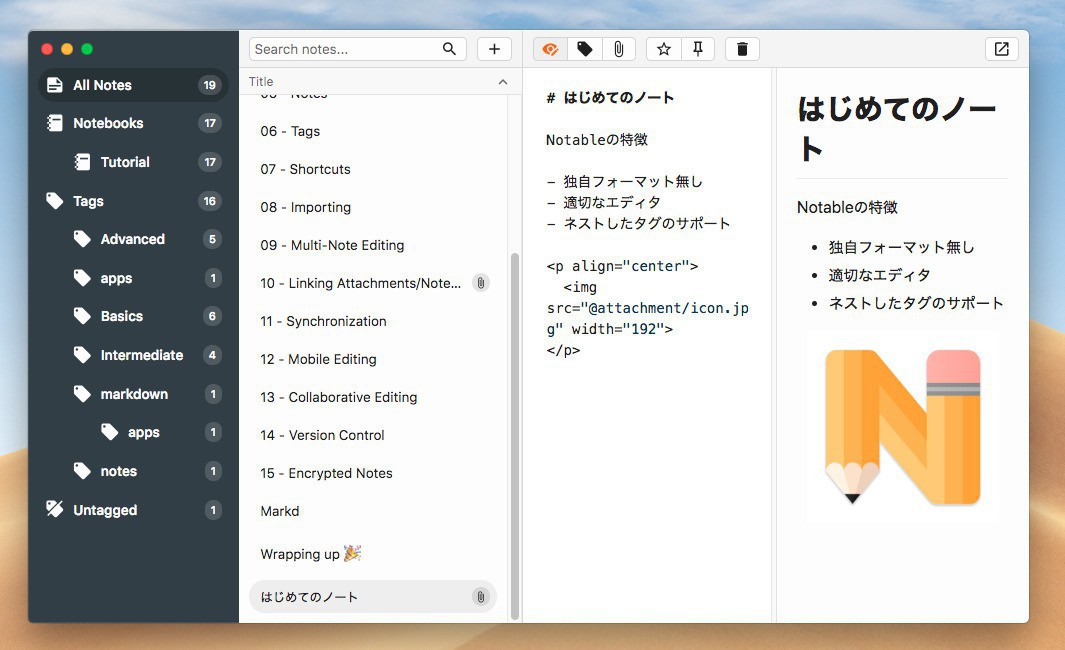
Task: Create a new note with plus button
Action: click(494, 49)
